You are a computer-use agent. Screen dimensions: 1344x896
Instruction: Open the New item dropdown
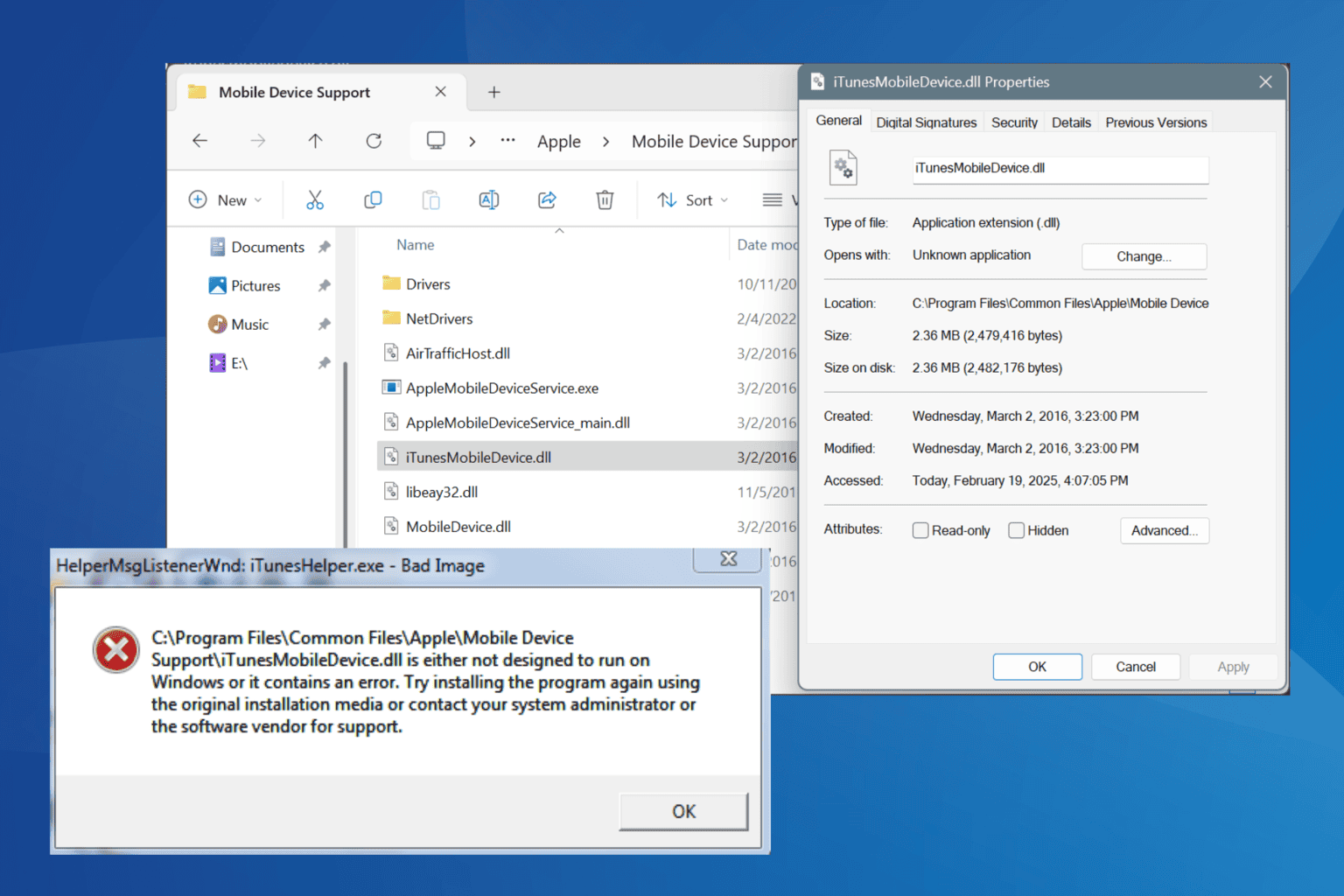point(226,200)
